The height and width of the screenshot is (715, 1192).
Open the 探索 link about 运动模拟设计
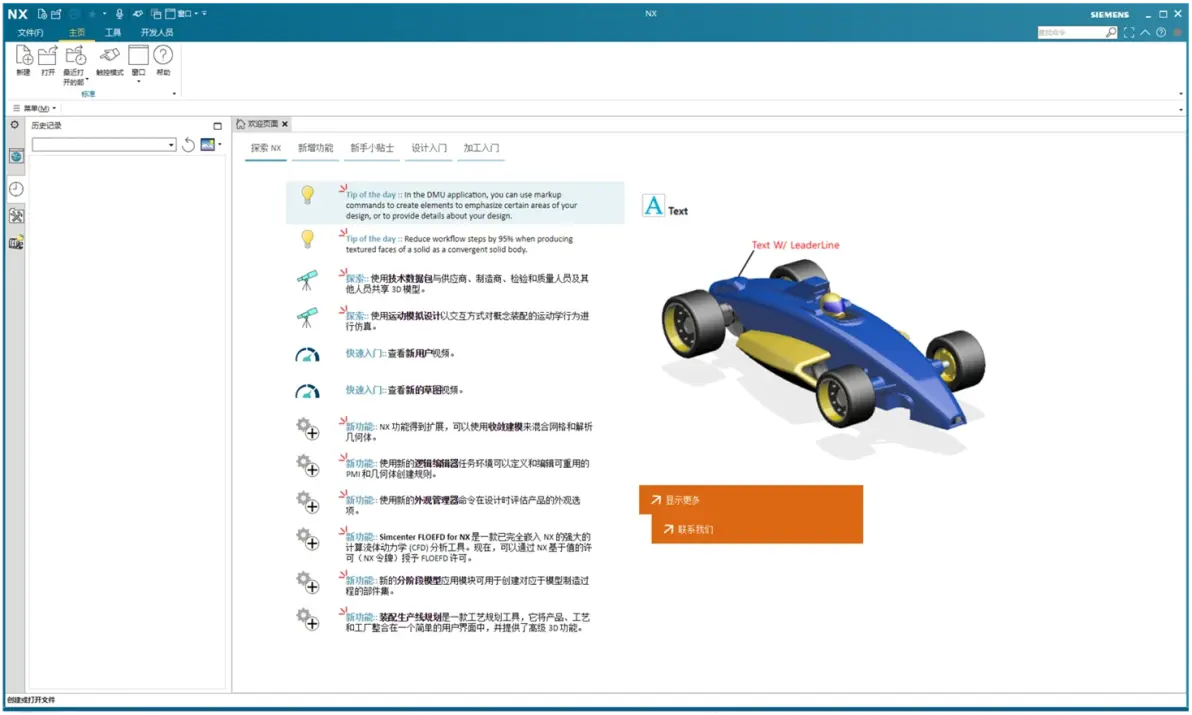pos(468,321)
